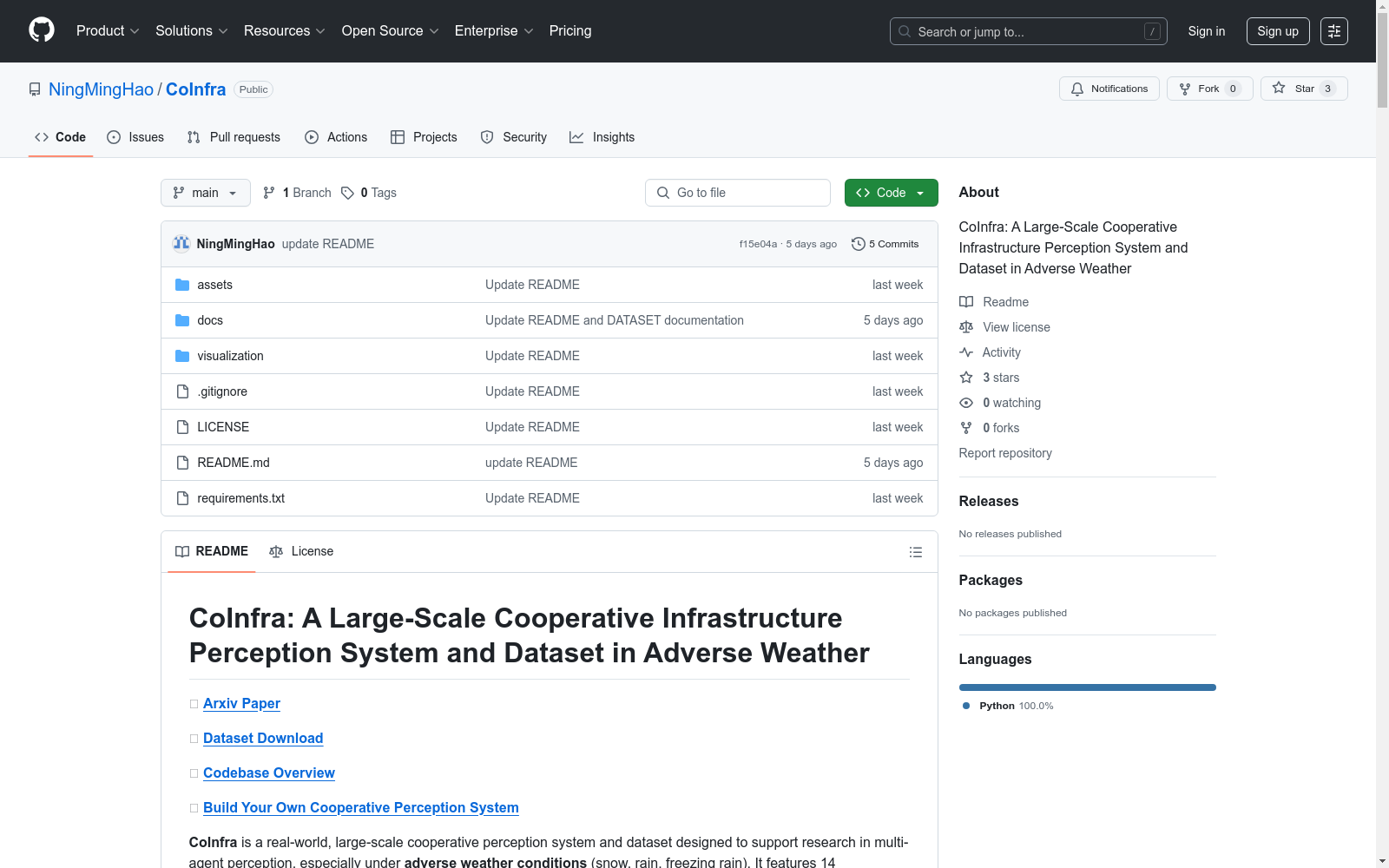Click the repository icon beside NingMingHao
The image size is (1389, 868).
pos(35,89)
